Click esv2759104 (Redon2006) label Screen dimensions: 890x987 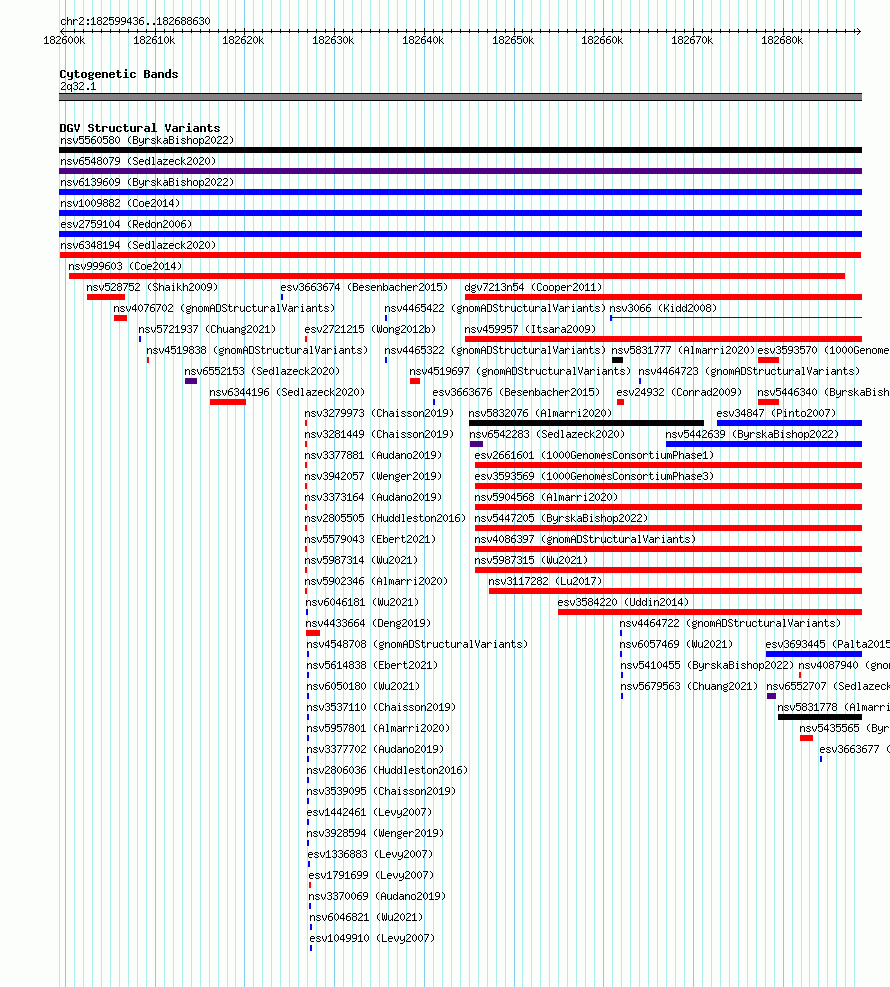pyautogui.click(x=126, y=224)
